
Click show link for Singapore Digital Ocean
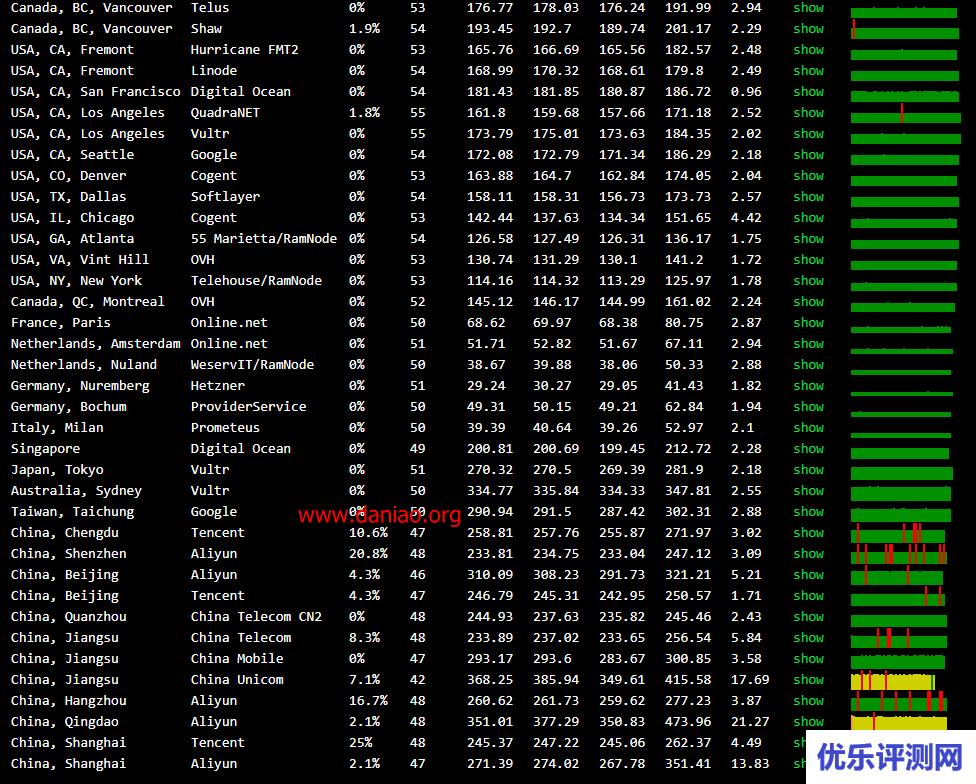click(x=808, y=449)
